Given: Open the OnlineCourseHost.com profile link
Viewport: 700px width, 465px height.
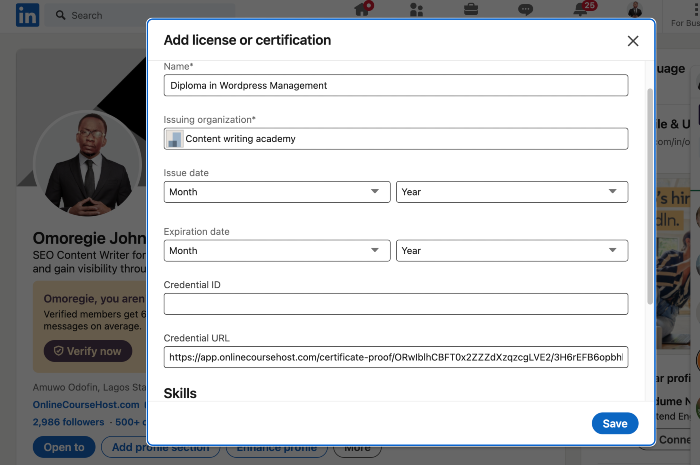Looking at the screenshot, I should pyautogui.click(x=86, y=405).
